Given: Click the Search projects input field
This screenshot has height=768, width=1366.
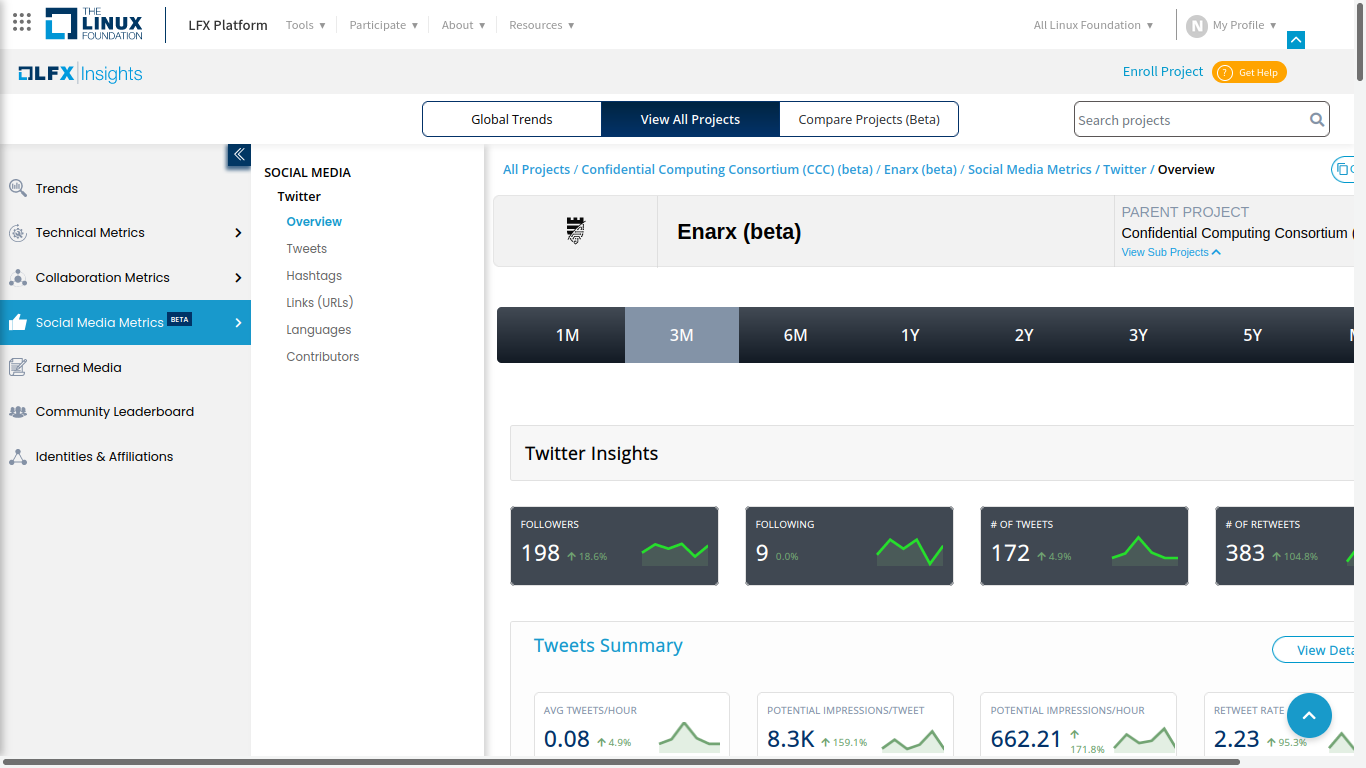Looking at the screenshot, I should click(1190, 120).
